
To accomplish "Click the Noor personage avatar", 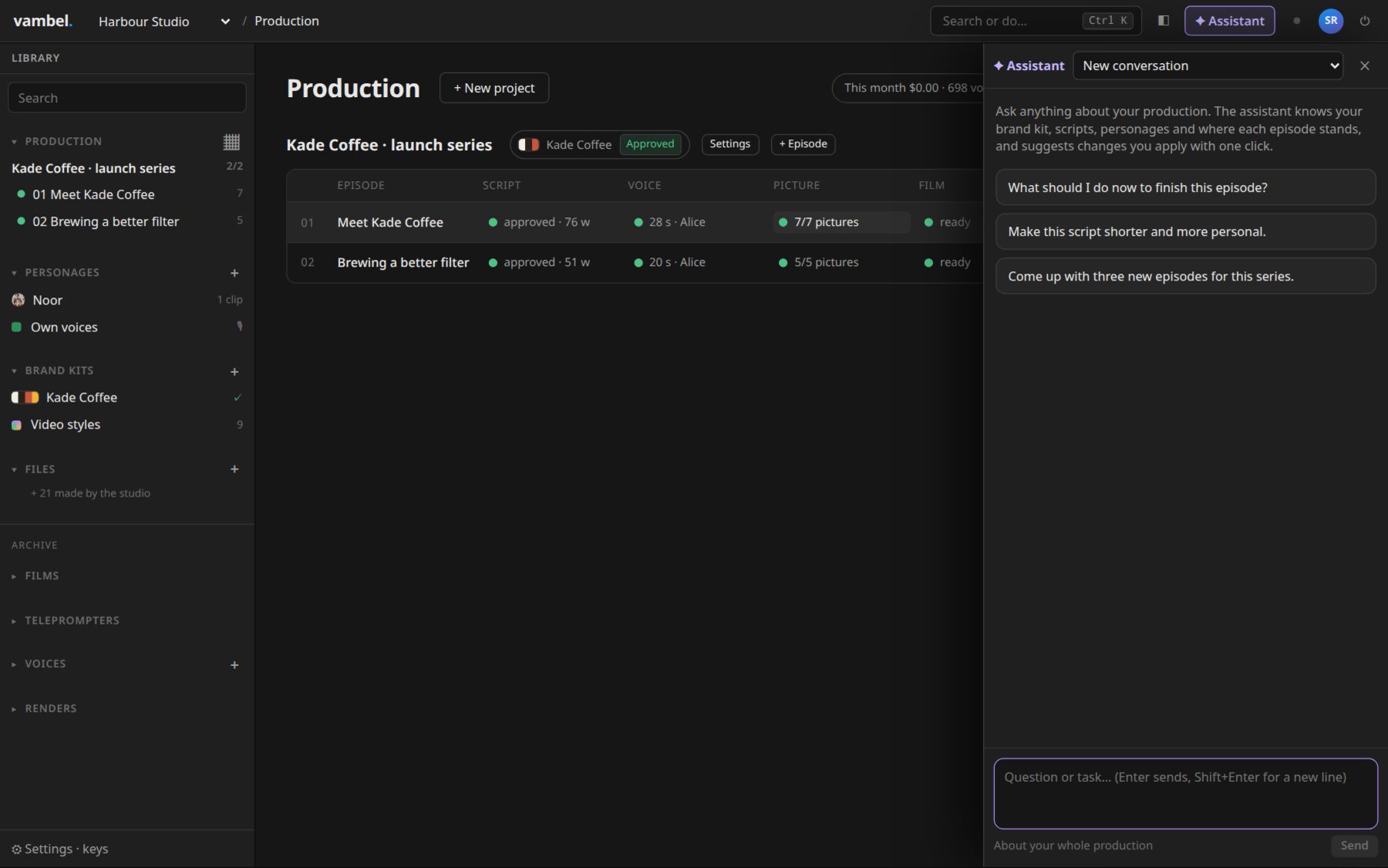I will 19,300.
